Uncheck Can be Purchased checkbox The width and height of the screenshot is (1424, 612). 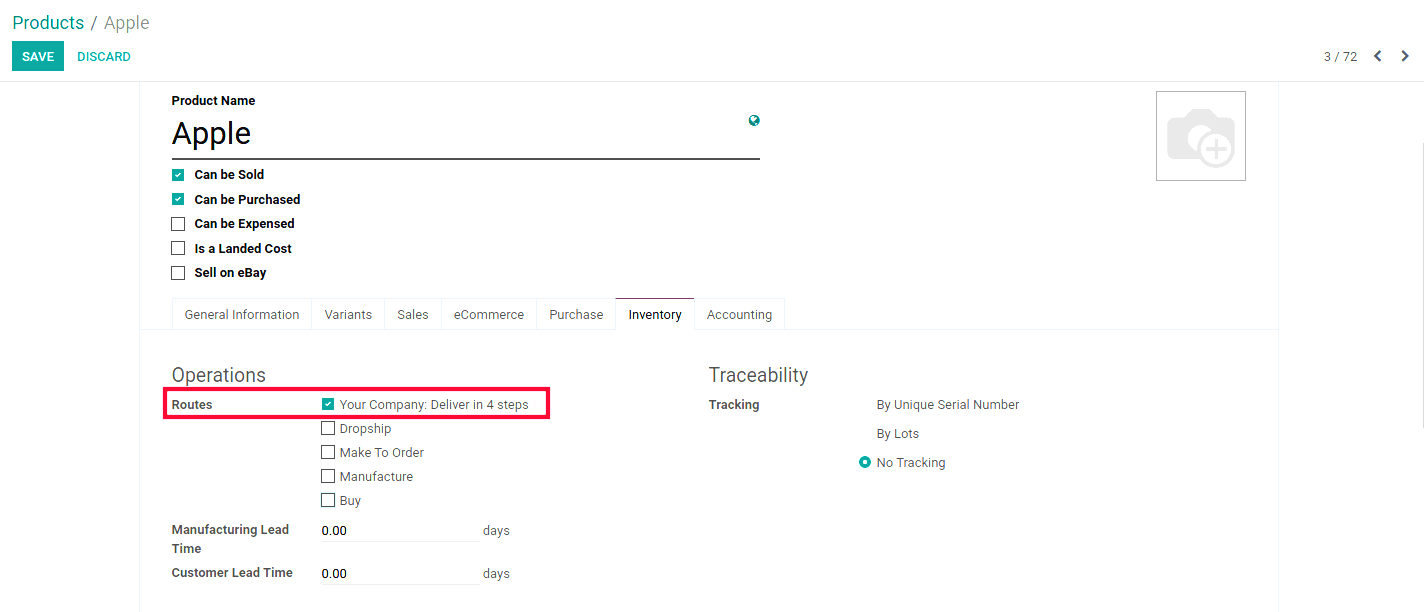tap(178, 199)
